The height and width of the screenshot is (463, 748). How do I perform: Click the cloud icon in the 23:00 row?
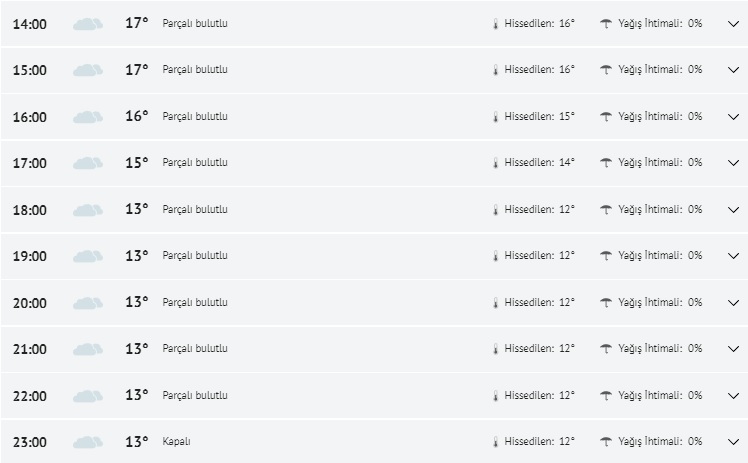pyautogui.click(x=88, y=442)
